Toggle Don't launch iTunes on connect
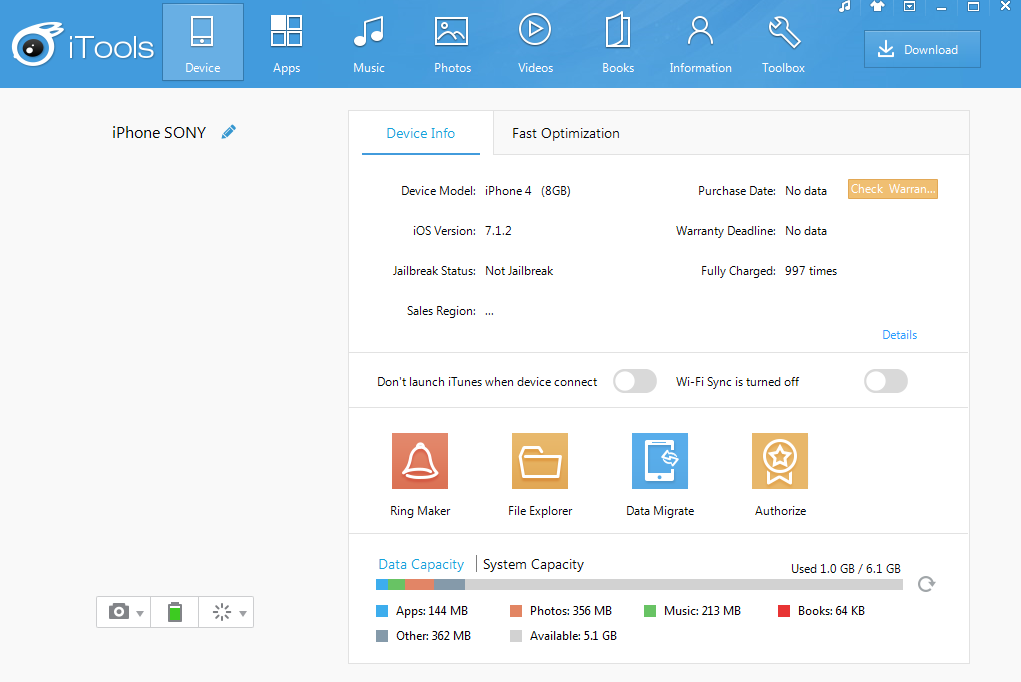This screenshot has width=1021, height=682. click(635, 381)
